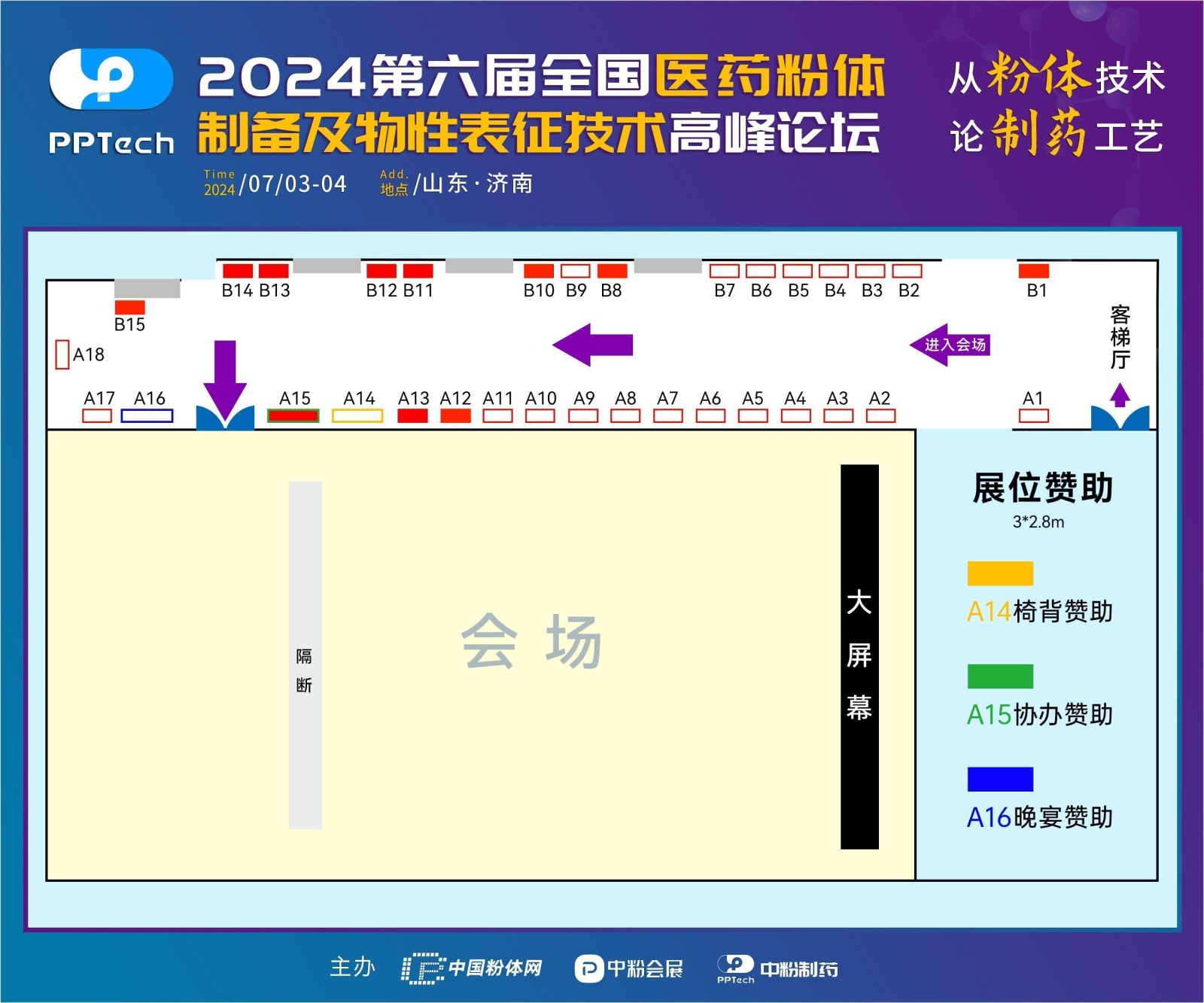Click the large purple left arrow in corridor

point(593,345)
